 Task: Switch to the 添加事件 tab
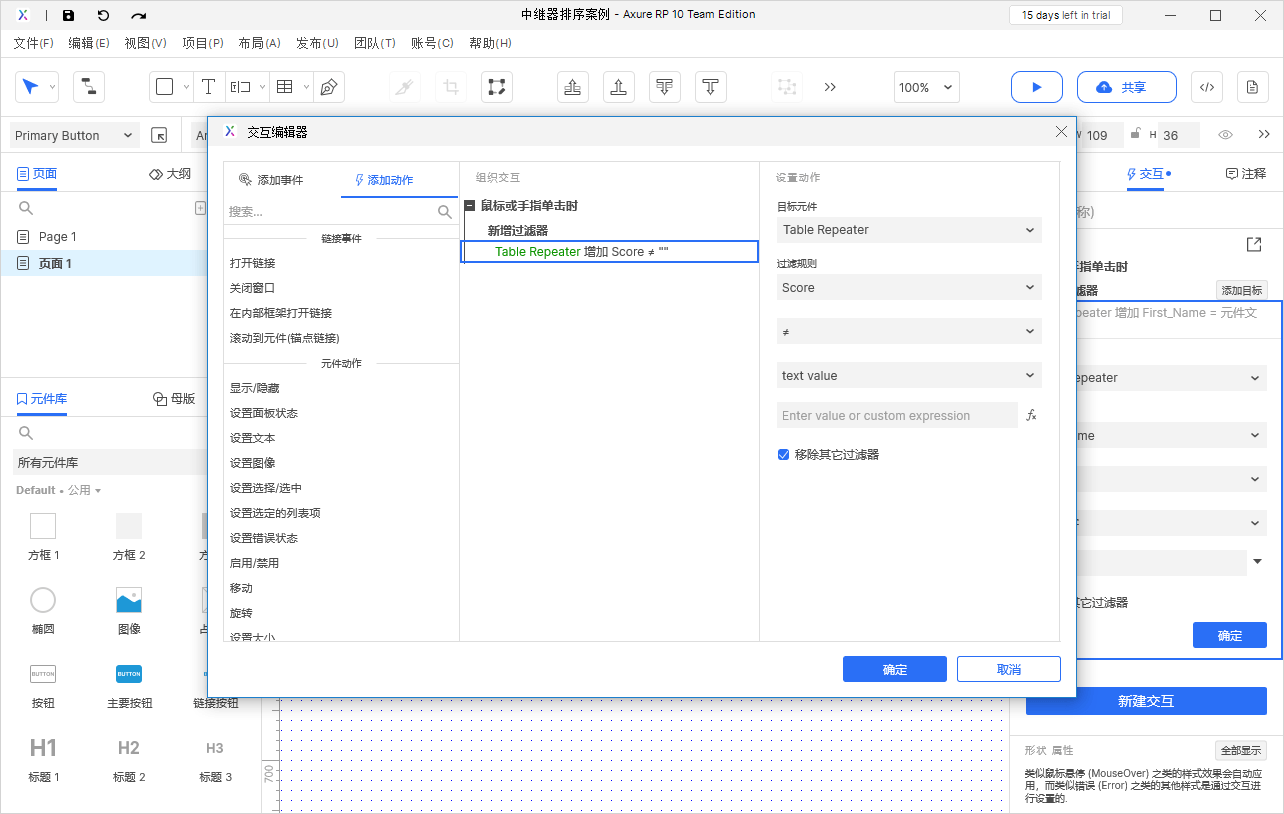[x=271, y=180]
